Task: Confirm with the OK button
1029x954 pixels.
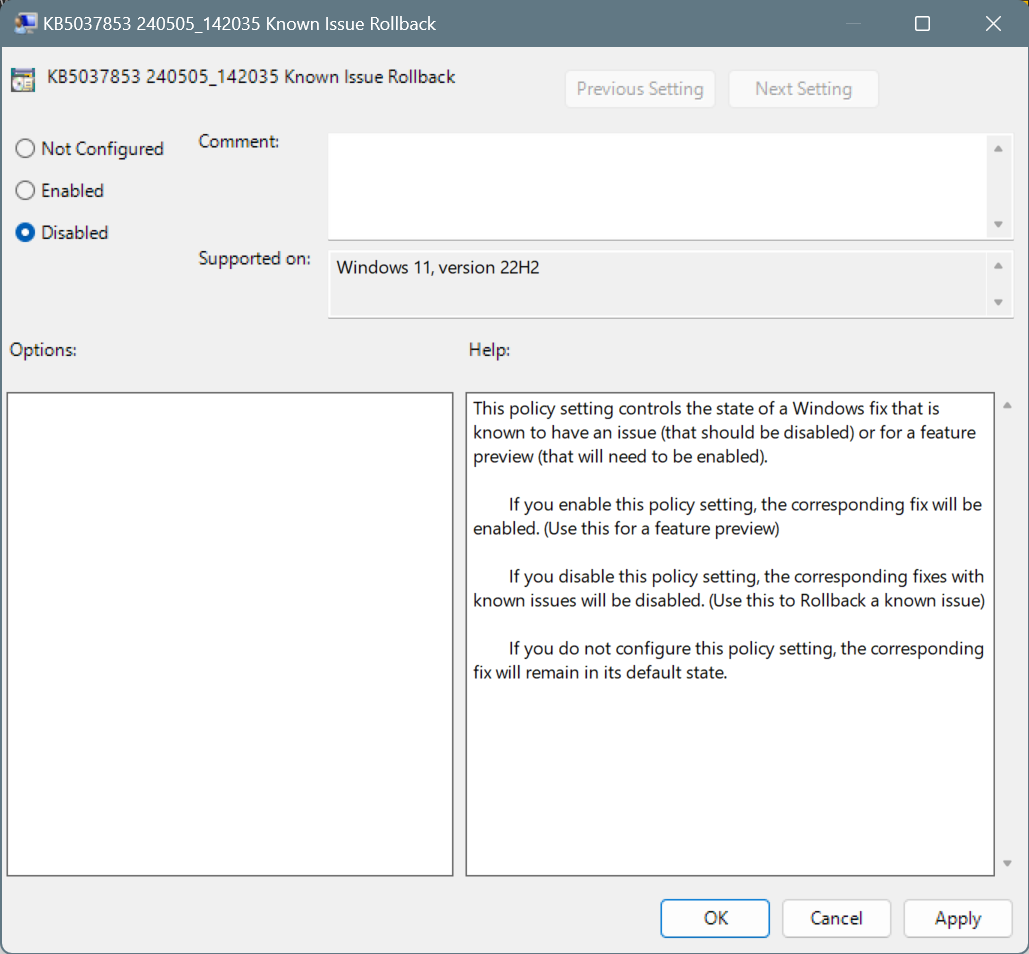Action: (x=715, y=918)
